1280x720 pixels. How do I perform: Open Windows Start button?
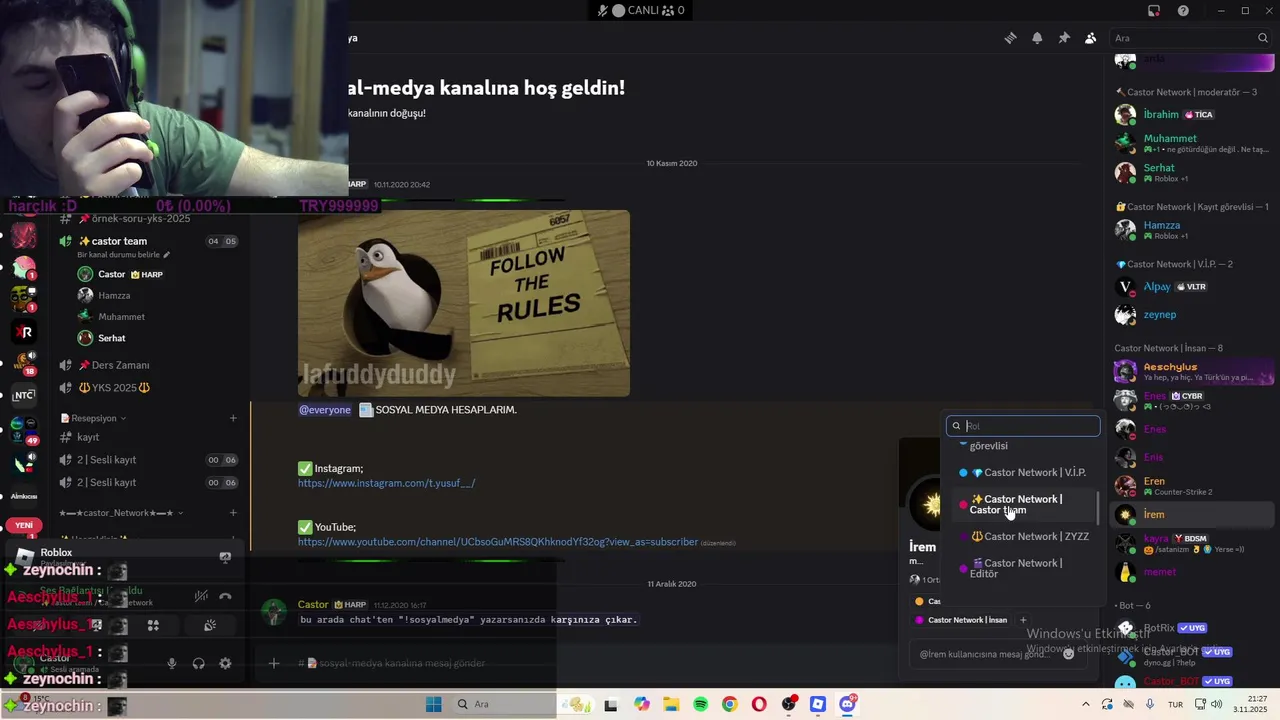click(x=433, y=704)
